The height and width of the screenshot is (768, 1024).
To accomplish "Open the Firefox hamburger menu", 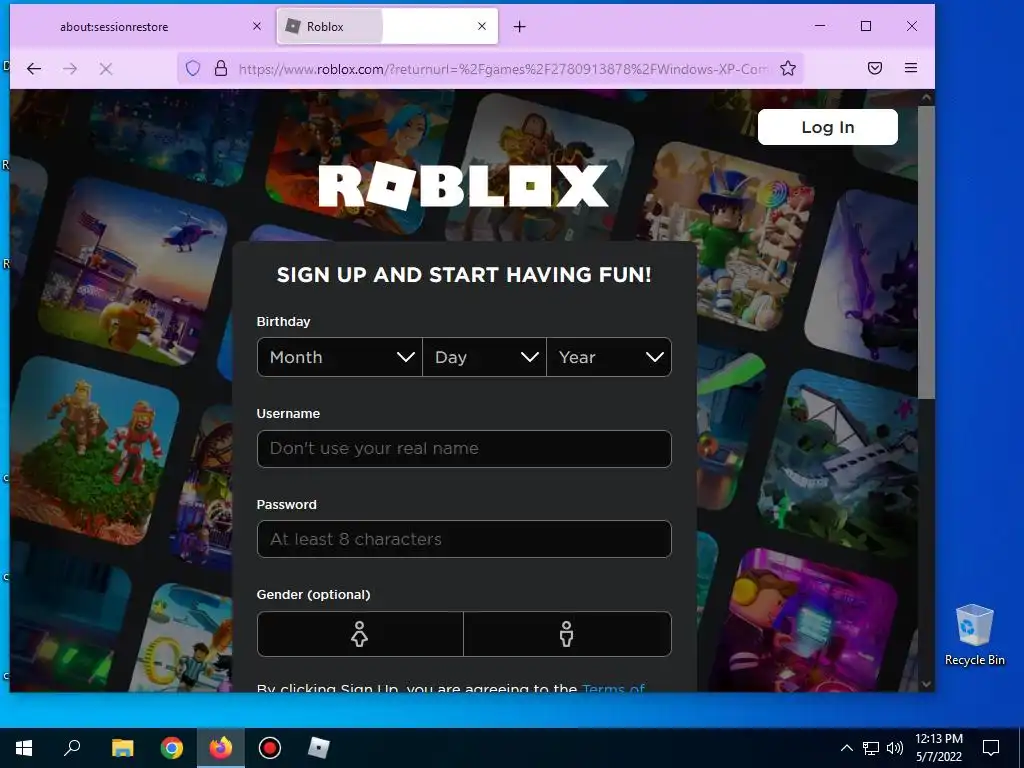I will (911, 68).
